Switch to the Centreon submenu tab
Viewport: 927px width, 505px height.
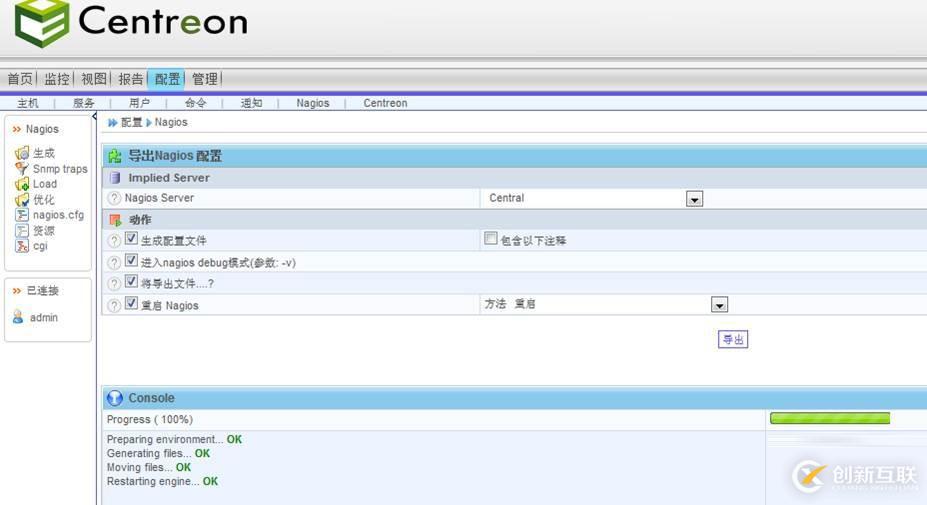(385, 103)
